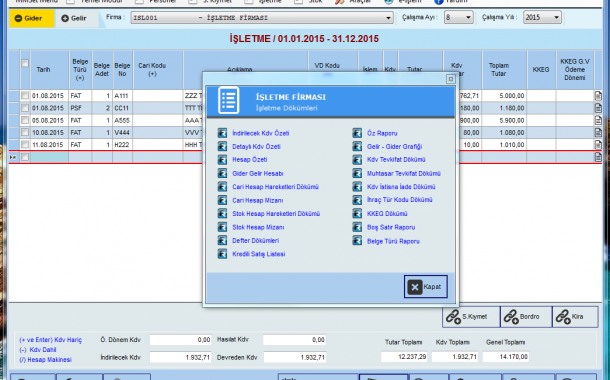
Task: Click the icon beside İndirilecek Kdv Özeti
Action: coord(222,133)
